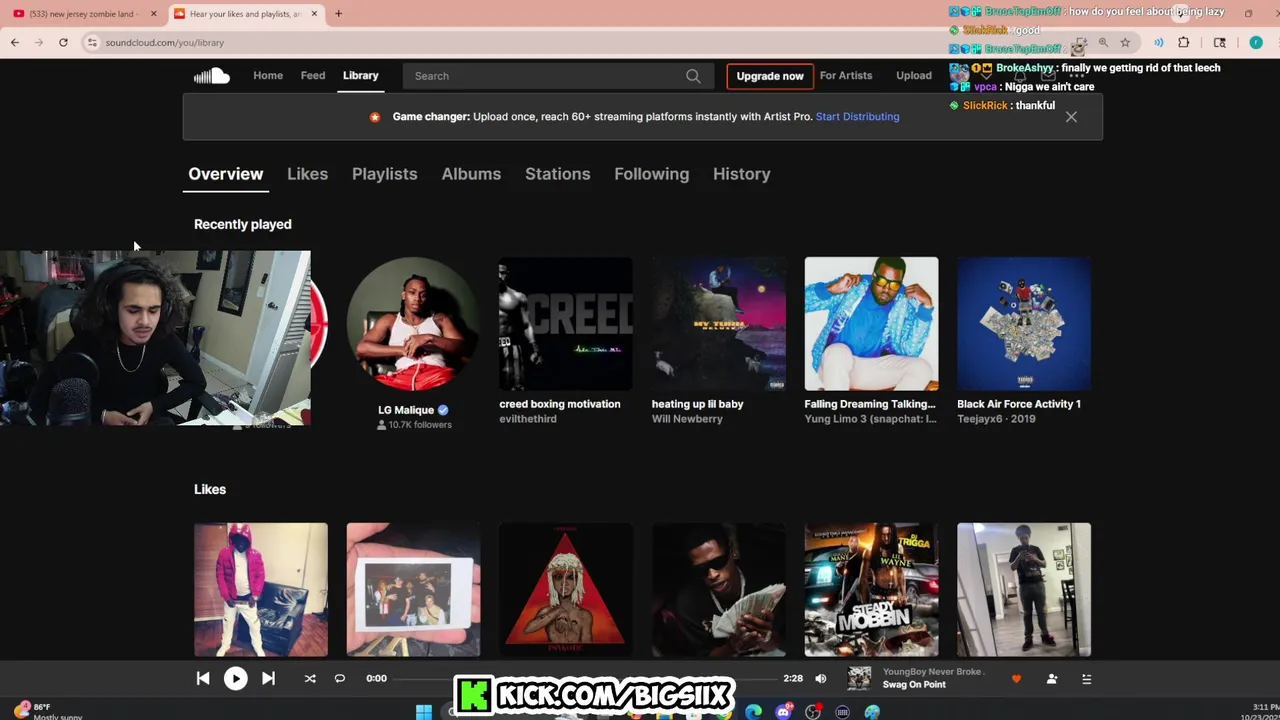Switch to the YouTube new jersey zombie tab
This screenshot has height=720, width=1280.
pos(82,14)
